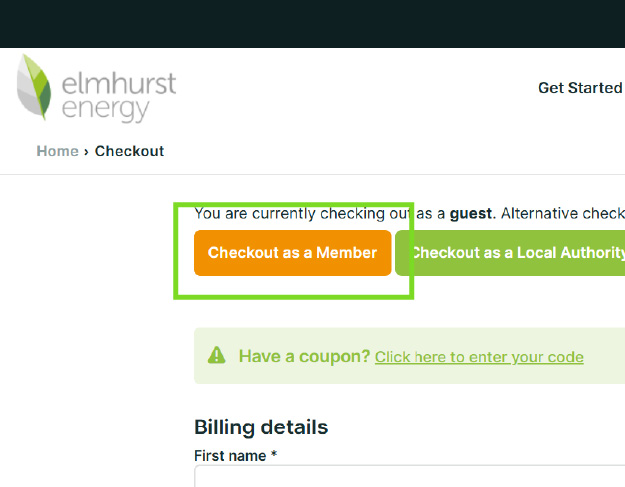The width and height of the screenshot is (625, 487).
Task: Click the Billing details heading
Action: 260,427
